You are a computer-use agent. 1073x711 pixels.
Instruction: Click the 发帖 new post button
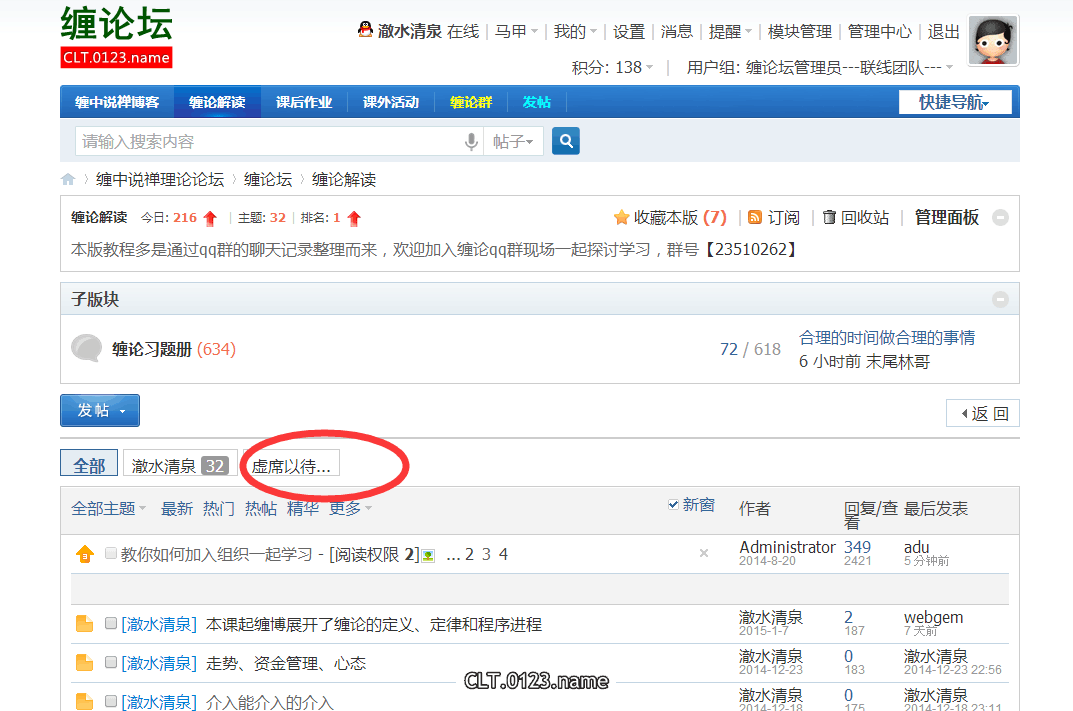(100, 411)
